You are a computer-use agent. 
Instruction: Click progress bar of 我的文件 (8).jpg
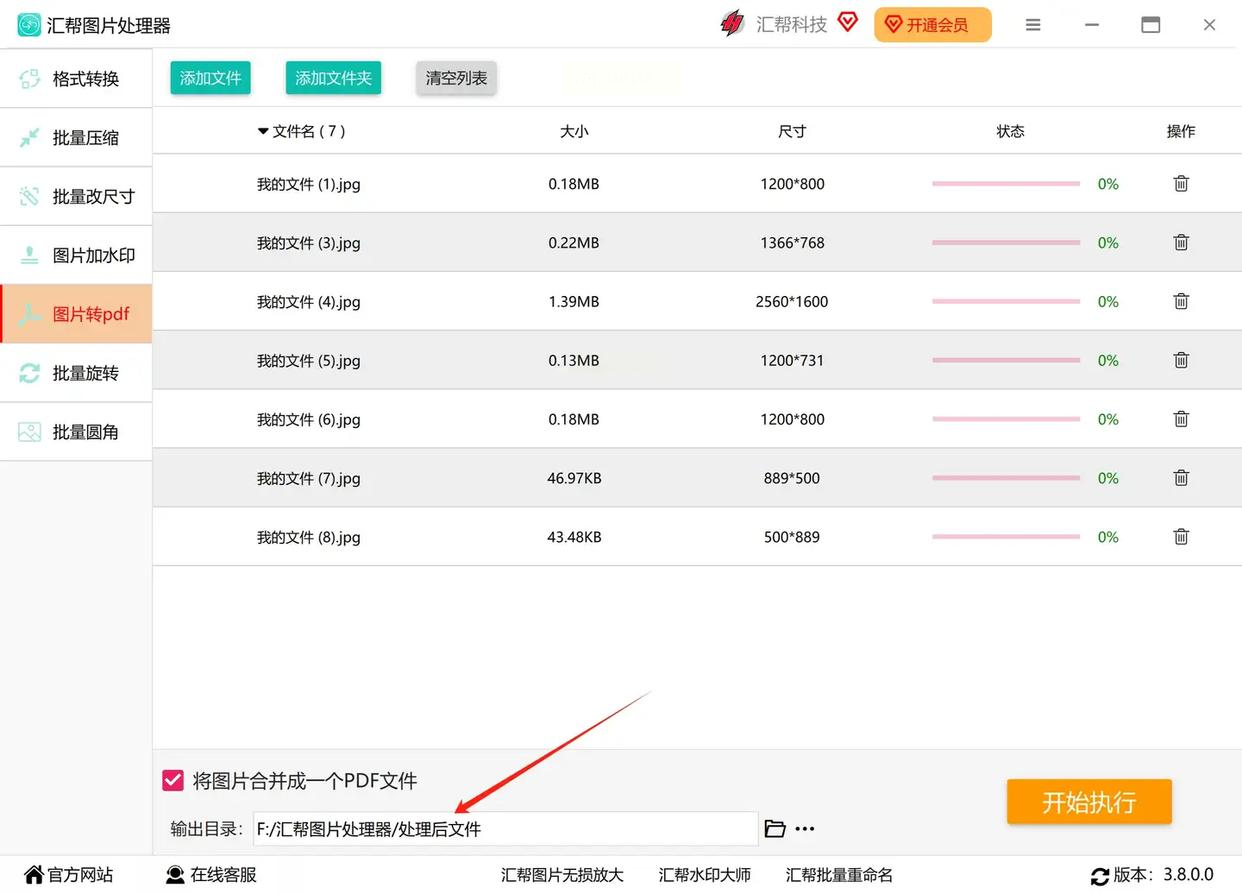click(1006, 537)
